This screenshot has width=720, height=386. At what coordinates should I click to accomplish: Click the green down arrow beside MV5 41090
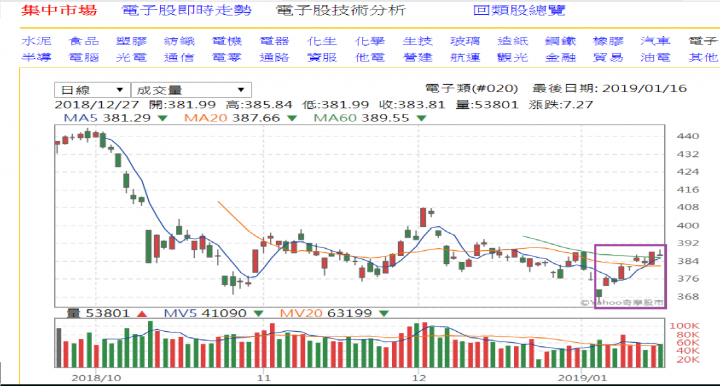click(259, 314)
